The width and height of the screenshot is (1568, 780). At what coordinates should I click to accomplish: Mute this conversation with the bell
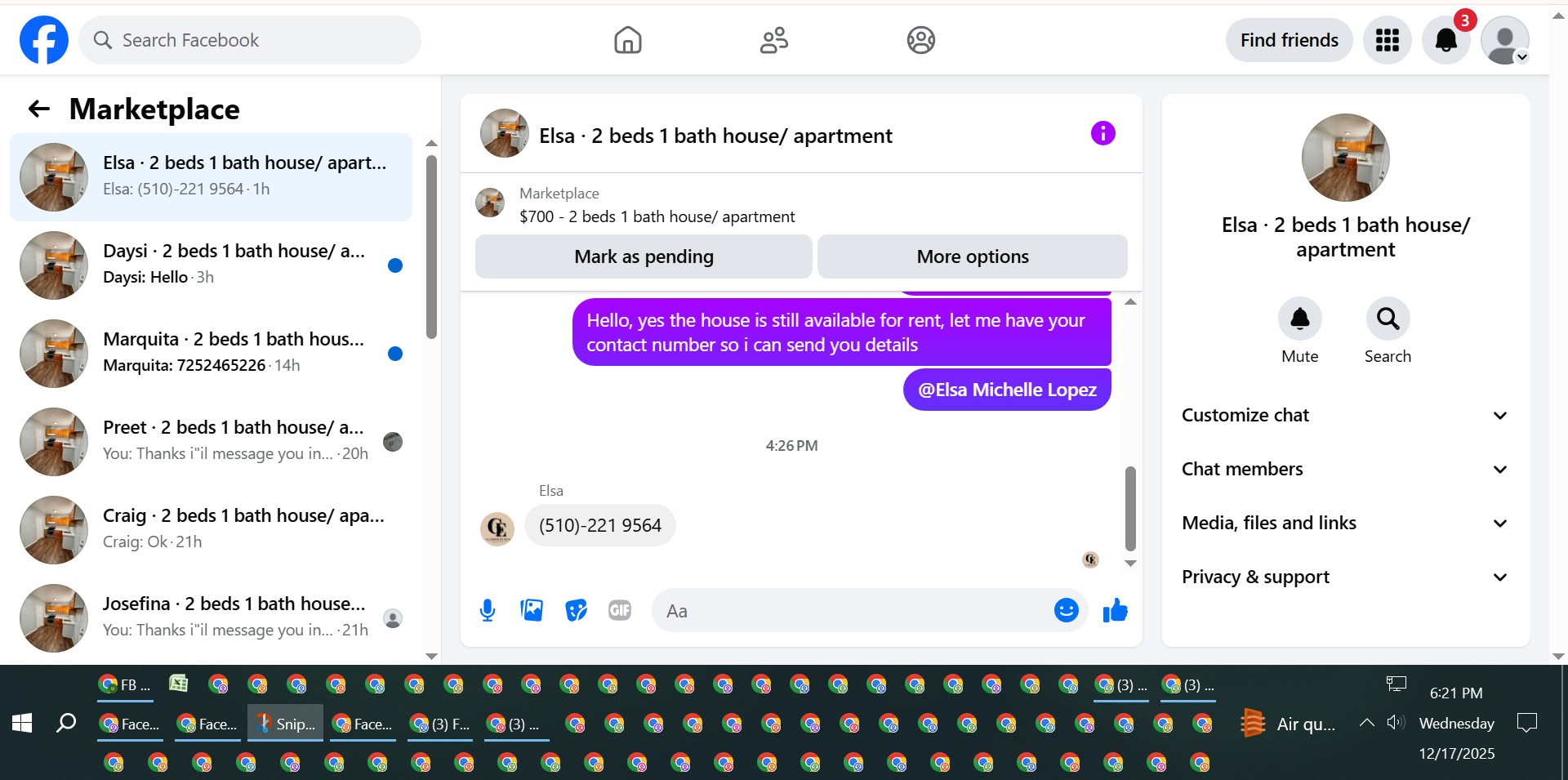1299,319
